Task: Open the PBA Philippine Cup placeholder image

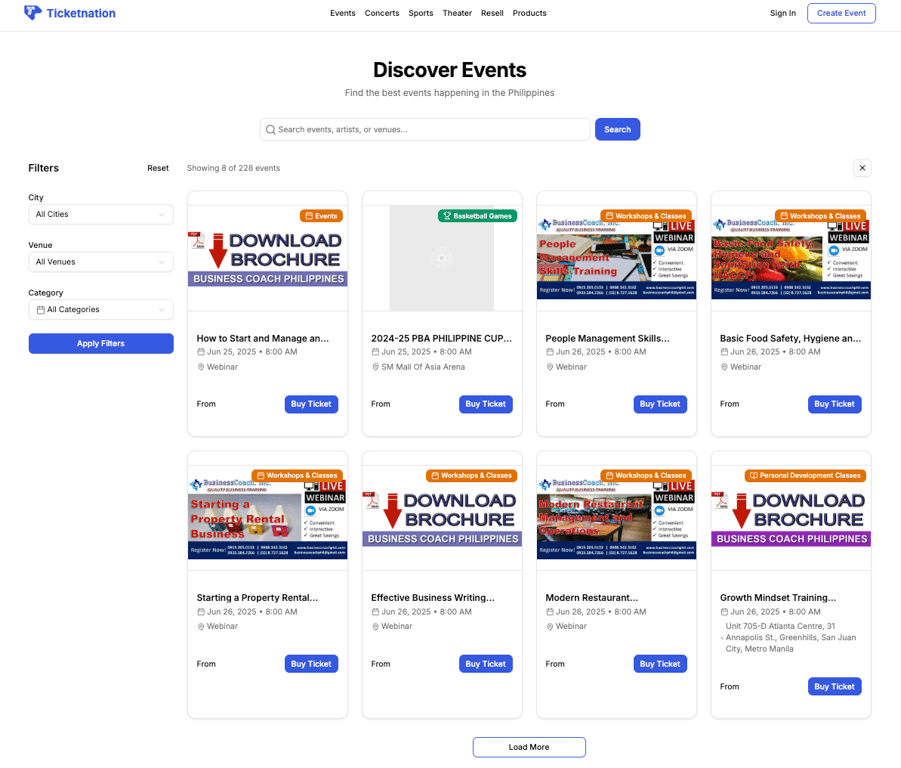Action: (442, 258)
